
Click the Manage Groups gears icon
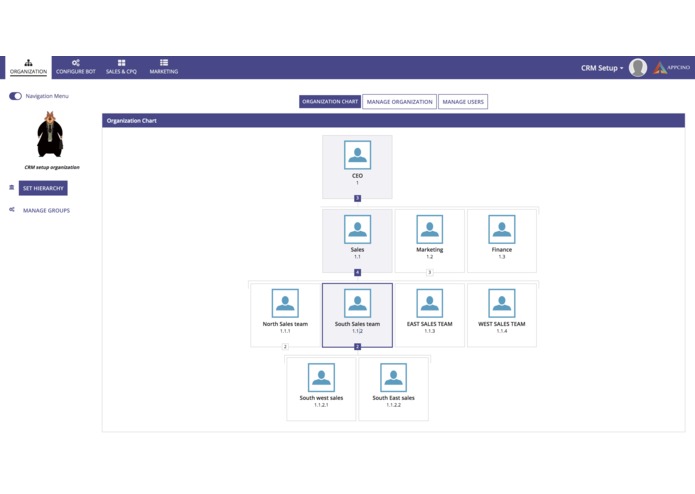tap(12, 210)
